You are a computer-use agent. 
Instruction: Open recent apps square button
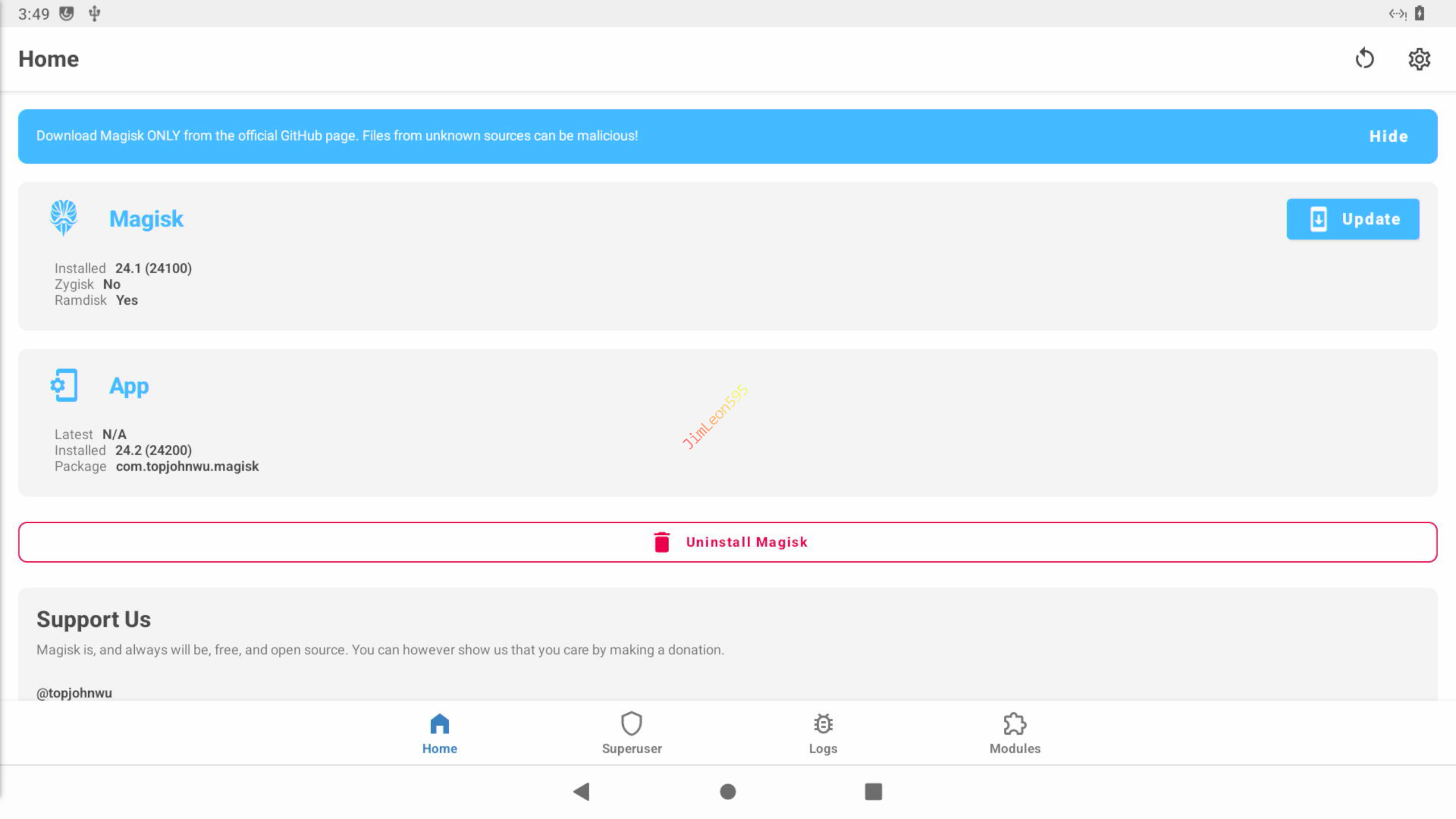coord(873,791)
